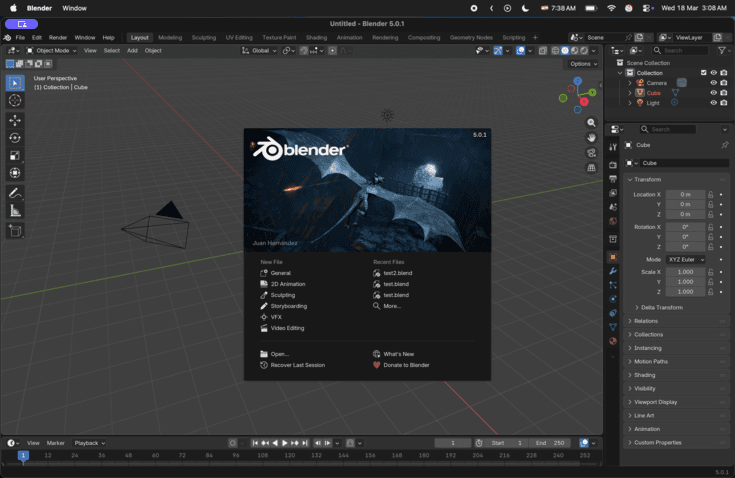Image resolution: width=735 pixels, height=478 pixels.
Task: Jump to timeline end frame
Action: pos(305,443)
